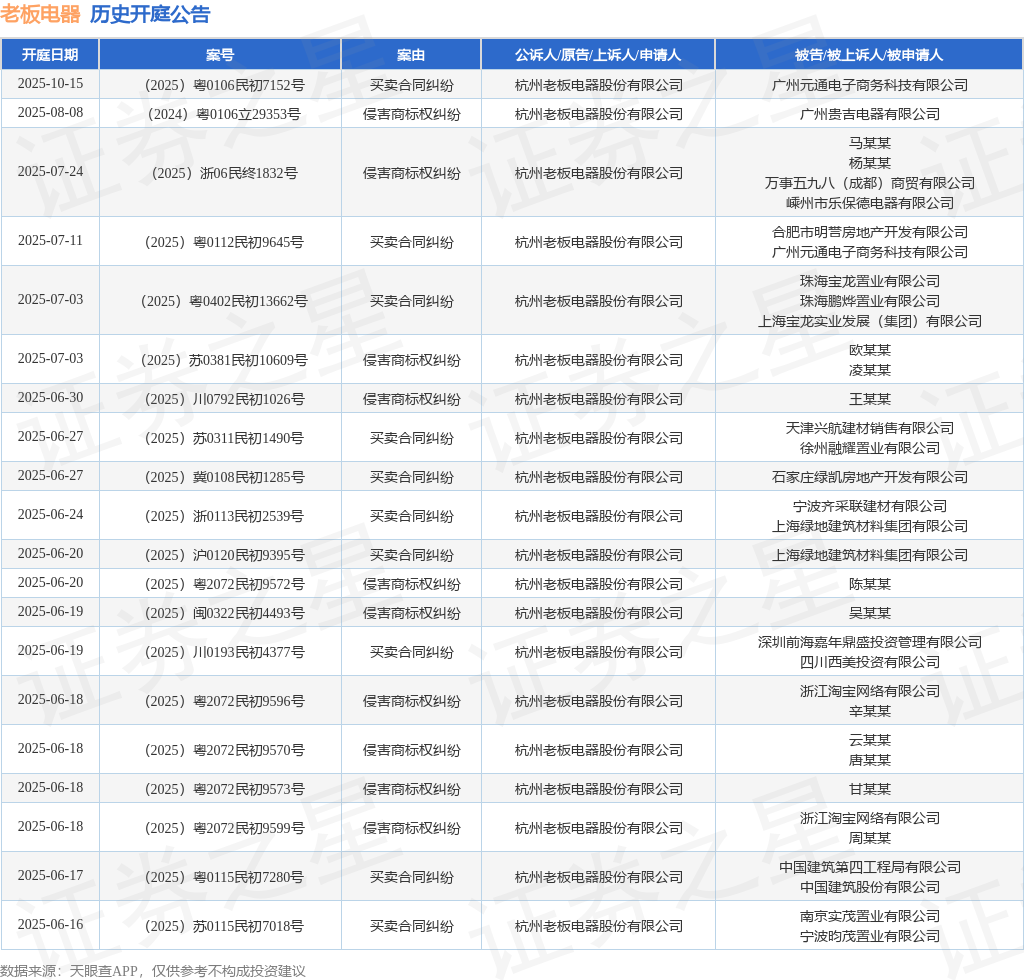This screenshot has width=1024, height=980.
Task: Click "中国建筑第四工程局有限公司"
Action: point(870,867)
